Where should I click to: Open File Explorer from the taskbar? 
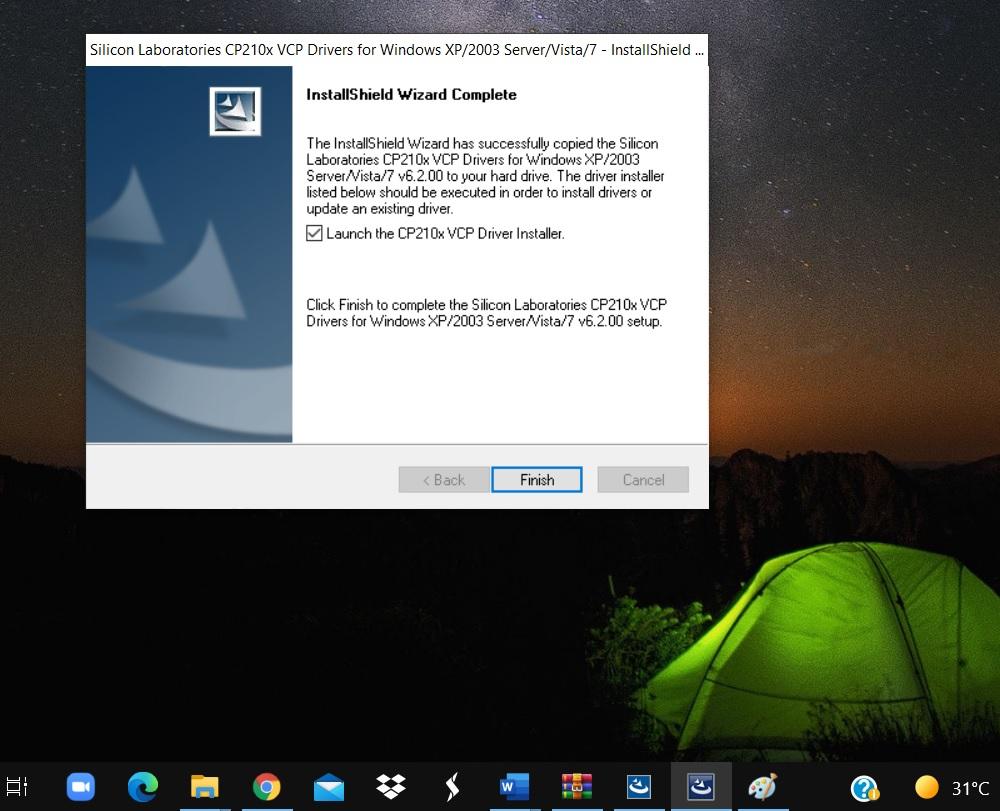pos(205,787)
